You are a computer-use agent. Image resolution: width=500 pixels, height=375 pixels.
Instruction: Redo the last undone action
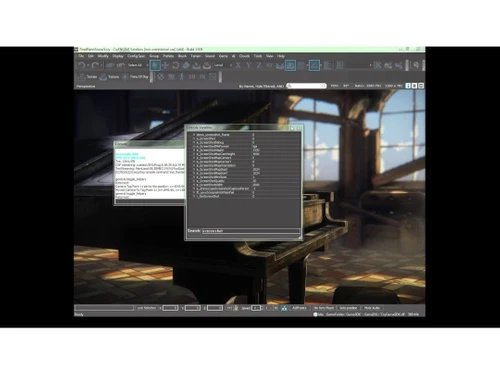95,65
